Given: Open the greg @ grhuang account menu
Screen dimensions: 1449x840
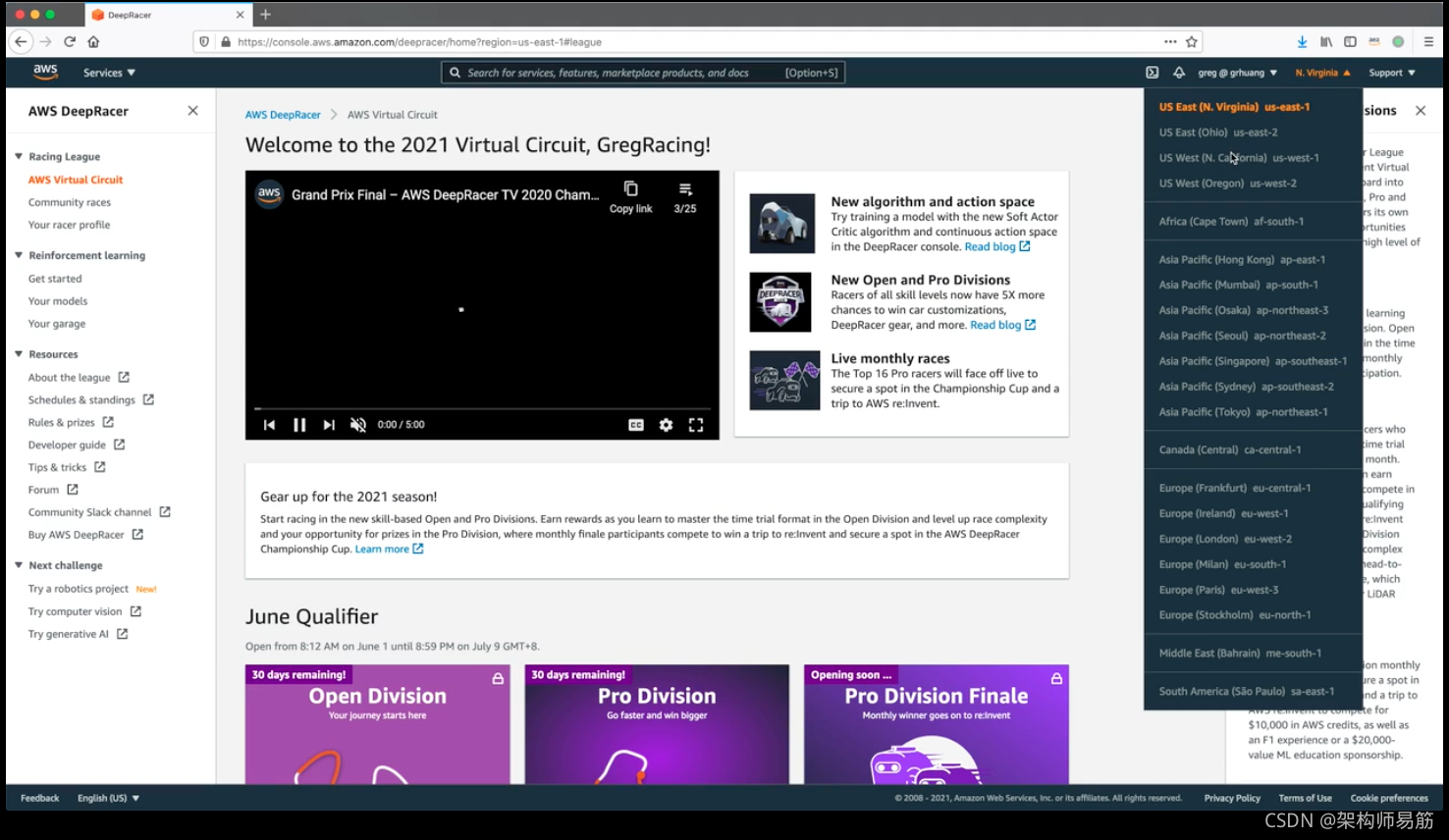Looking at the screenshot, I should [x=1237, y=73].
